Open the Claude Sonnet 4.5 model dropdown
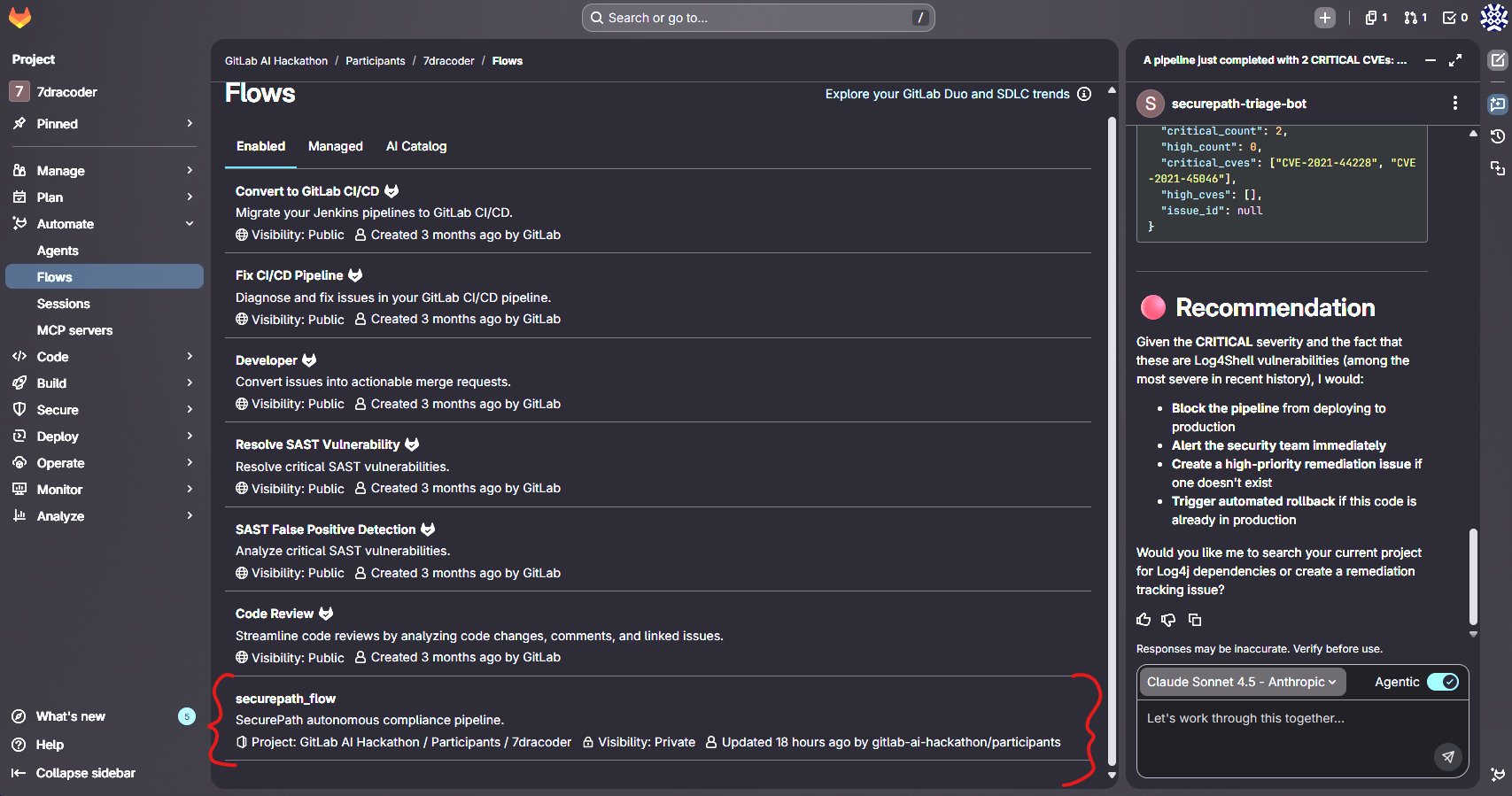 tap(1241, 682)
